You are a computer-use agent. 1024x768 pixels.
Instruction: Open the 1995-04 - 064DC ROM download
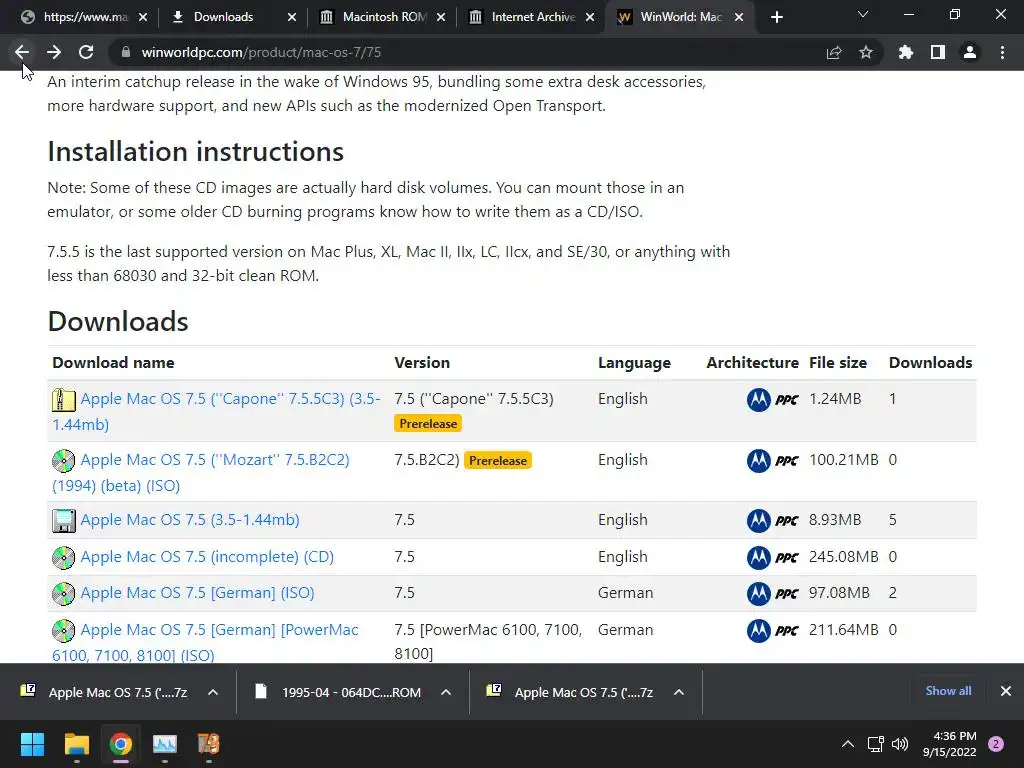click(338, 692)
